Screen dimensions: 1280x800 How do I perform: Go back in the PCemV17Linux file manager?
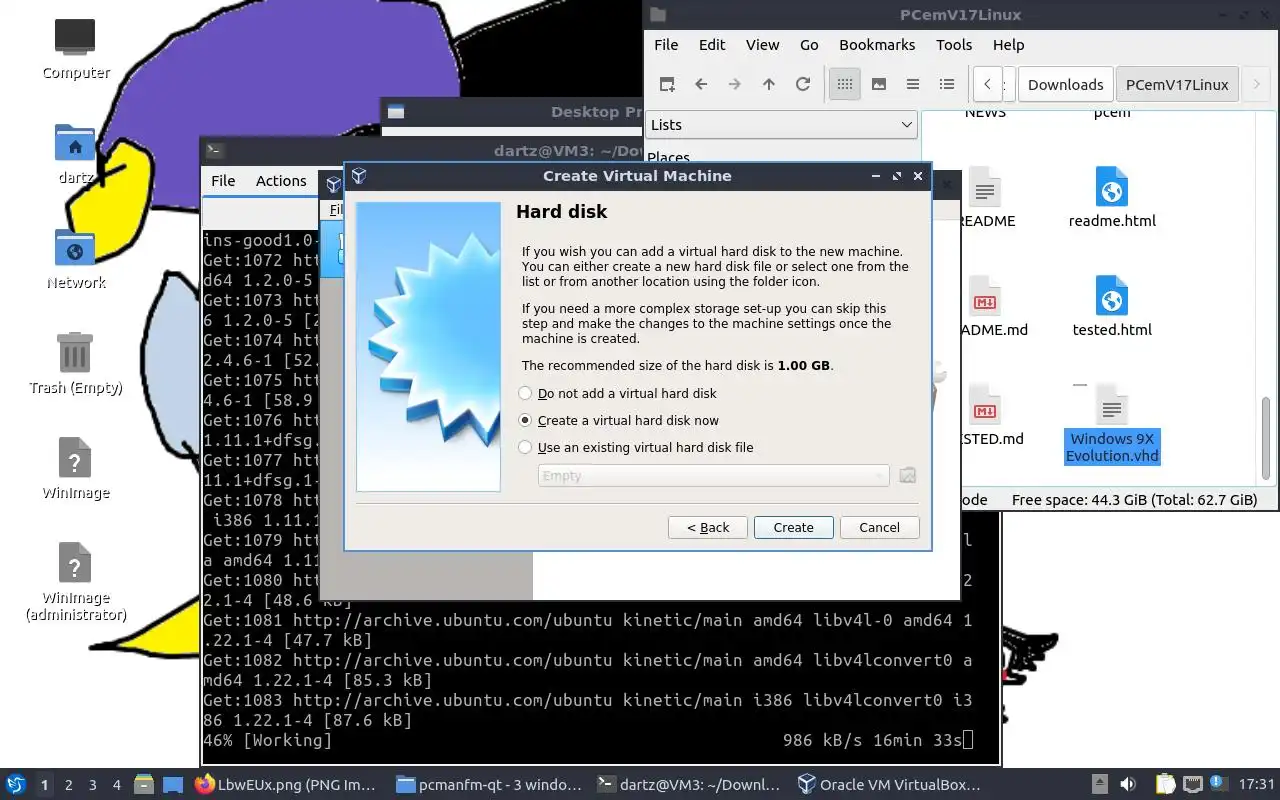click(x=701, y=84)
